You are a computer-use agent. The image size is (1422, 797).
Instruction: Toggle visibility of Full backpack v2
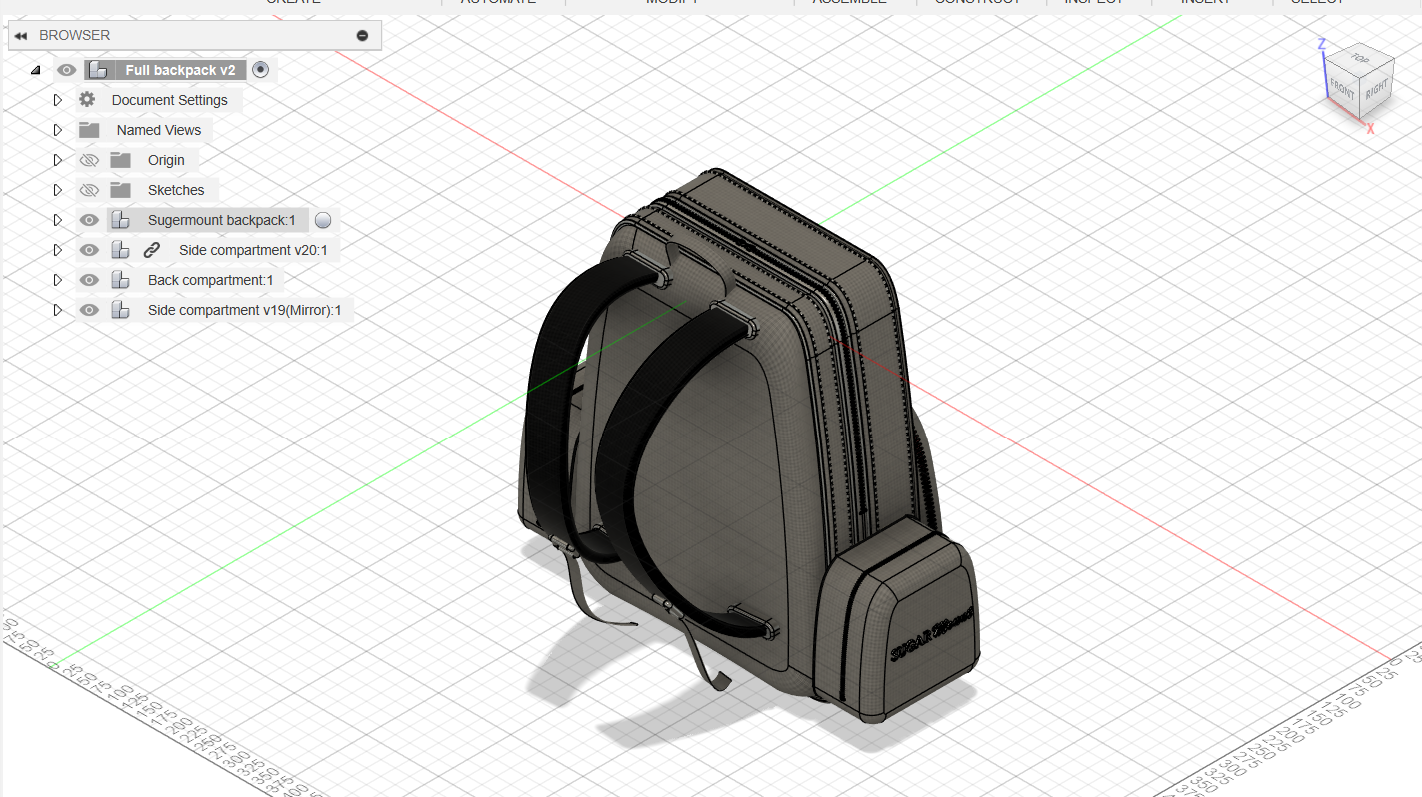[66, 70]
